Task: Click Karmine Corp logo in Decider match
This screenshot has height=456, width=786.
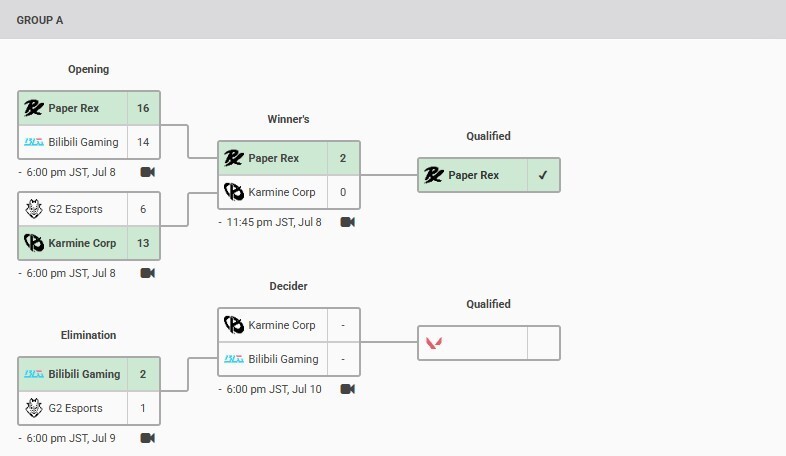Action: click(234, 325)
